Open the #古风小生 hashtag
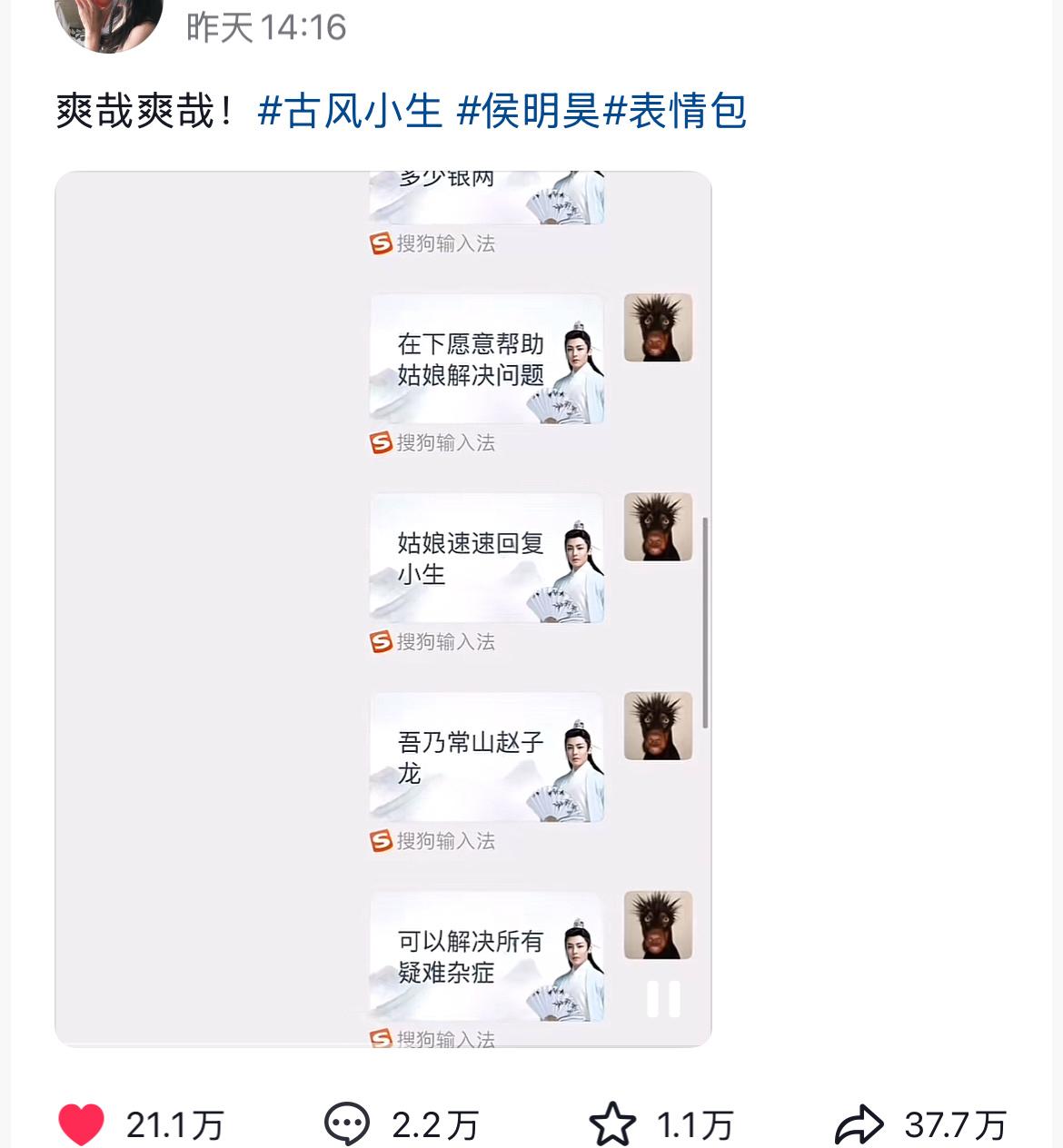The width and height of the screenshot is (1063, 1148). click(350, 112)
